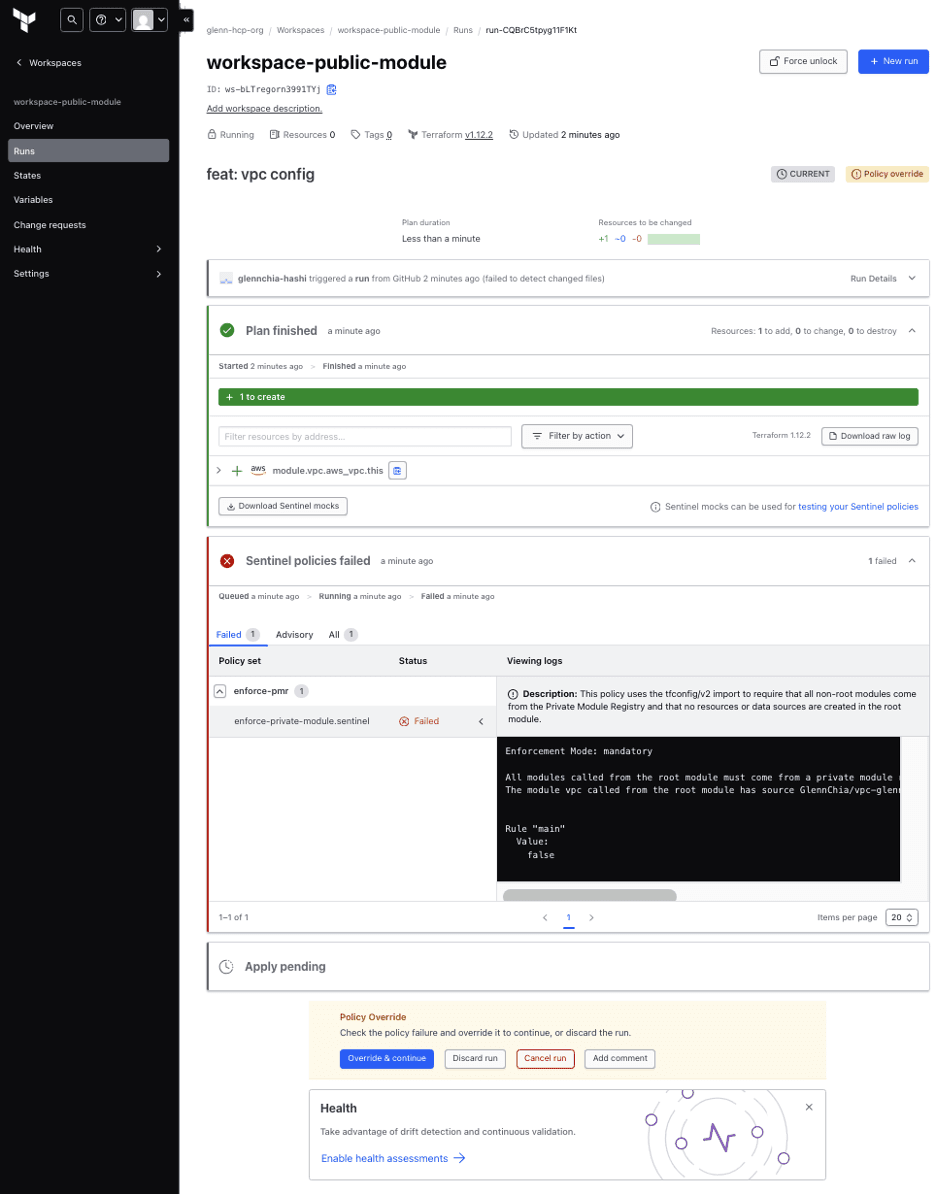Click Cancel run button
This screenshot has height=1194, width=936.
[545, 1059]
